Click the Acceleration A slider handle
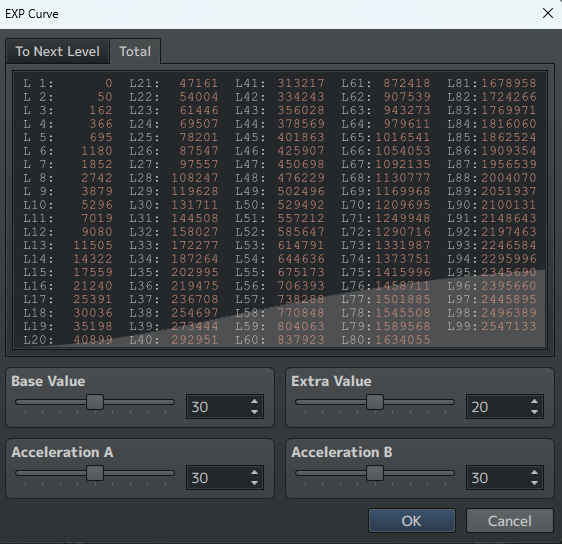 click(95, 473)
